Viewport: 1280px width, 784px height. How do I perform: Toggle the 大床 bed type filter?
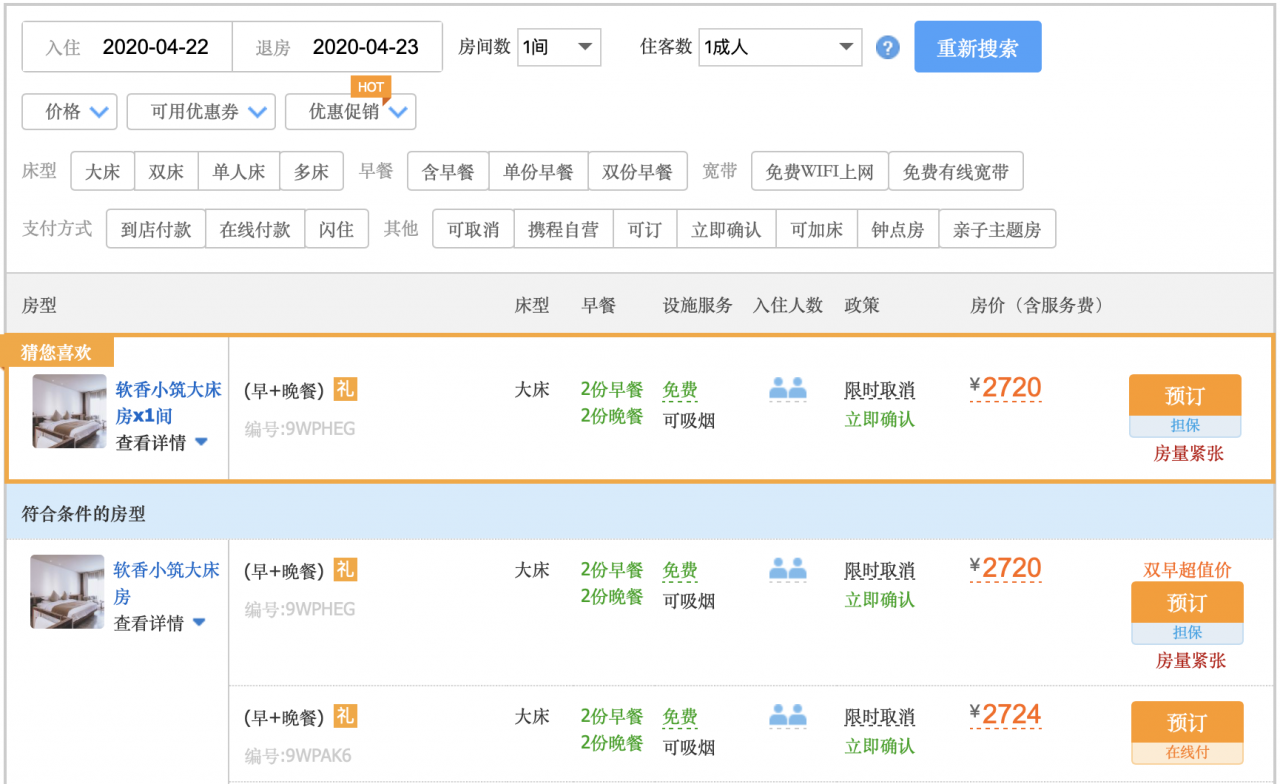pyautogui.click(x=102, y=171)
